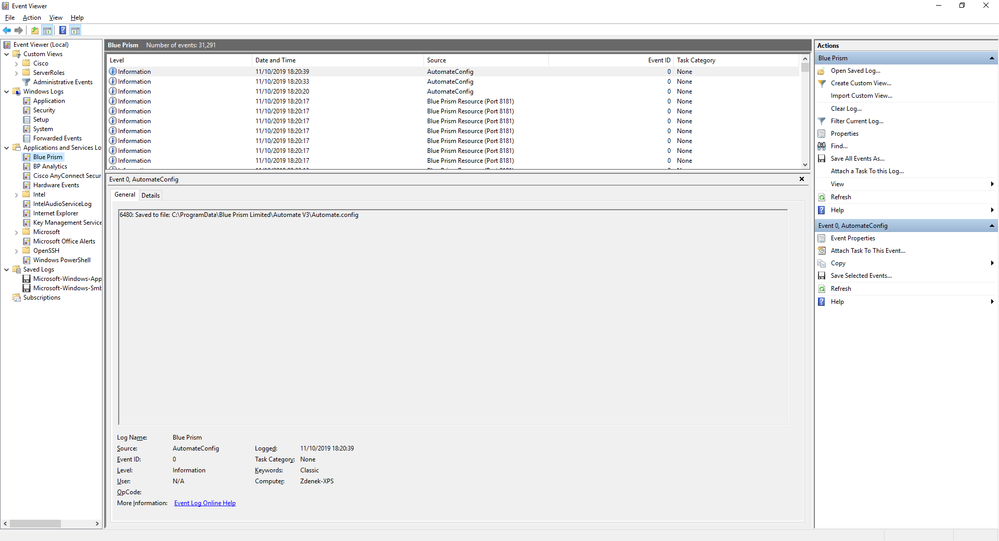
Task: Click the tree pane scroll right arrow
Action: (97, 524)
